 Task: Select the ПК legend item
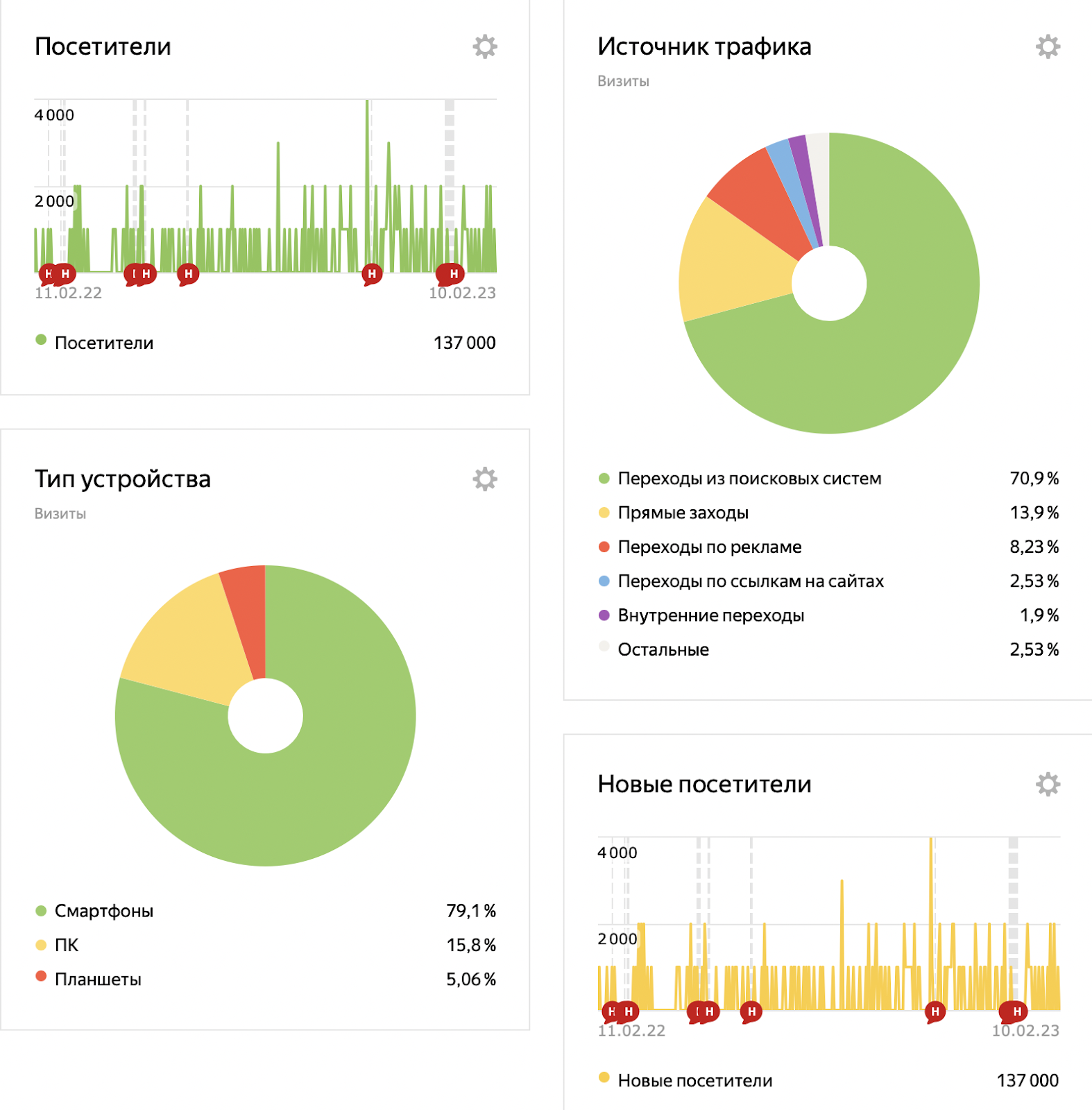pos(67,946)
